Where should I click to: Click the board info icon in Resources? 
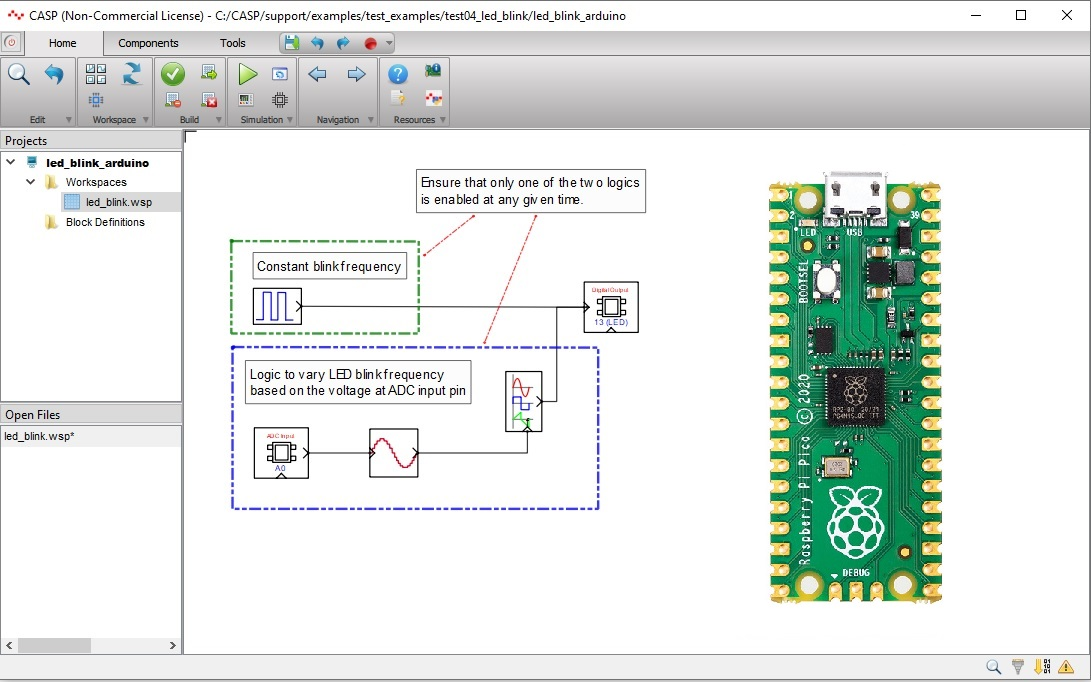[x=433, y=70]
